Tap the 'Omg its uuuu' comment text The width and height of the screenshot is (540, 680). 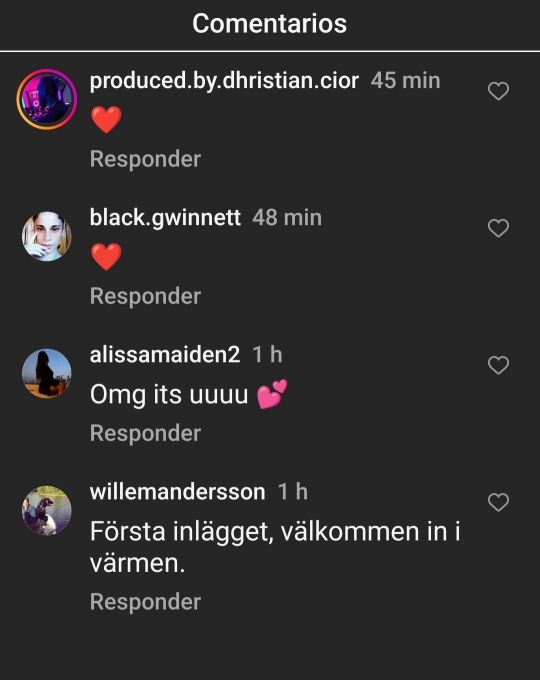(189, 395)
